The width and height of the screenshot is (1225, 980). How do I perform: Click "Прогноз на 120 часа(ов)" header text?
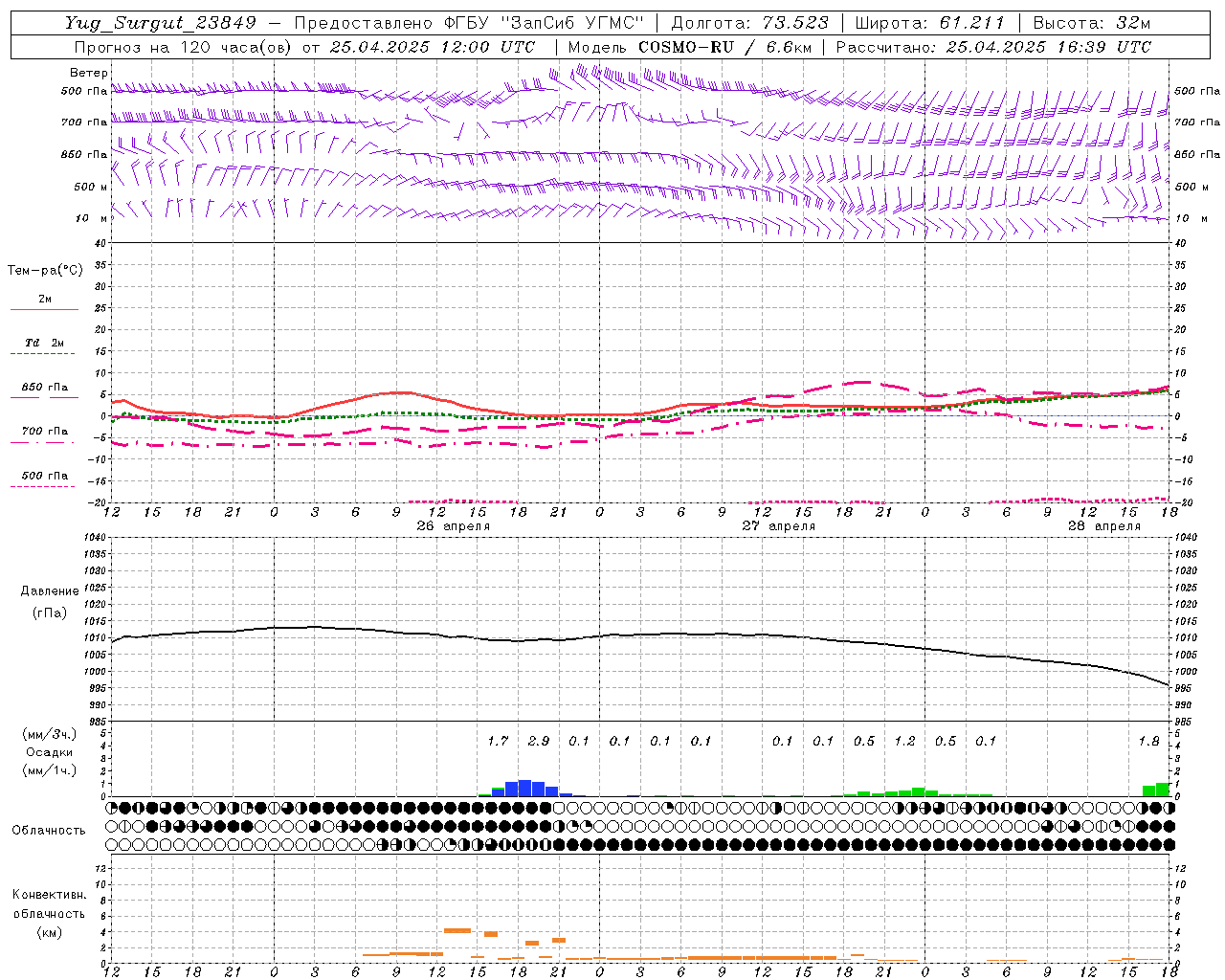(185, 47)
